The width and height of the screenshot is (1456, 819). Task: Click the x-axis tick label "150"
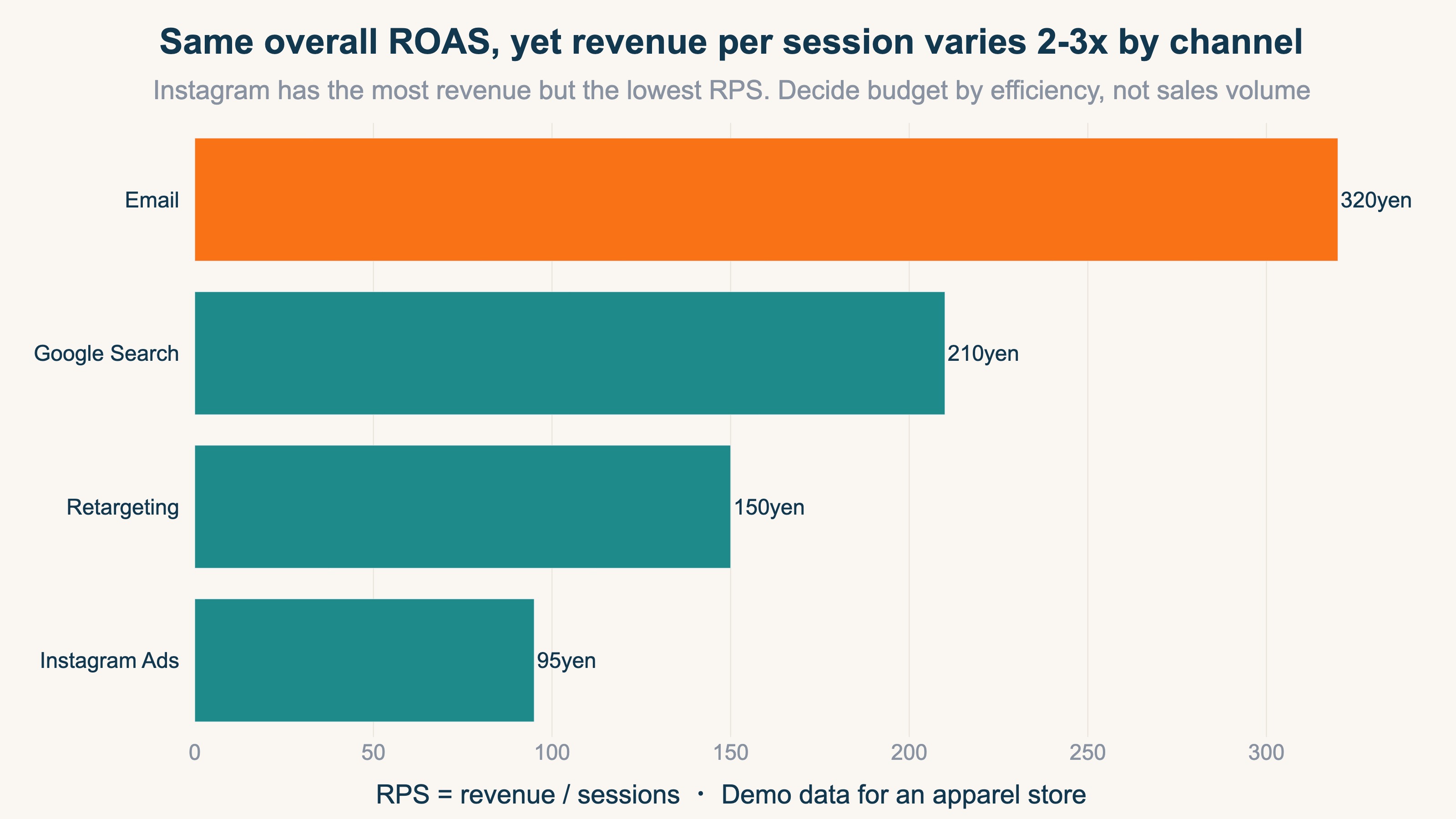point(730,753)
